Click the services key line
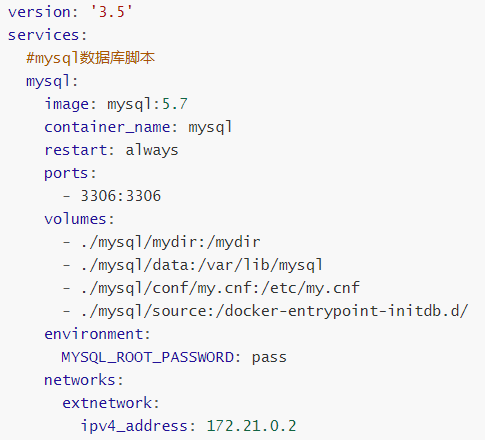The height and width of the screenshot is (440, 485). pyautogui.click(x=47, y=35)
